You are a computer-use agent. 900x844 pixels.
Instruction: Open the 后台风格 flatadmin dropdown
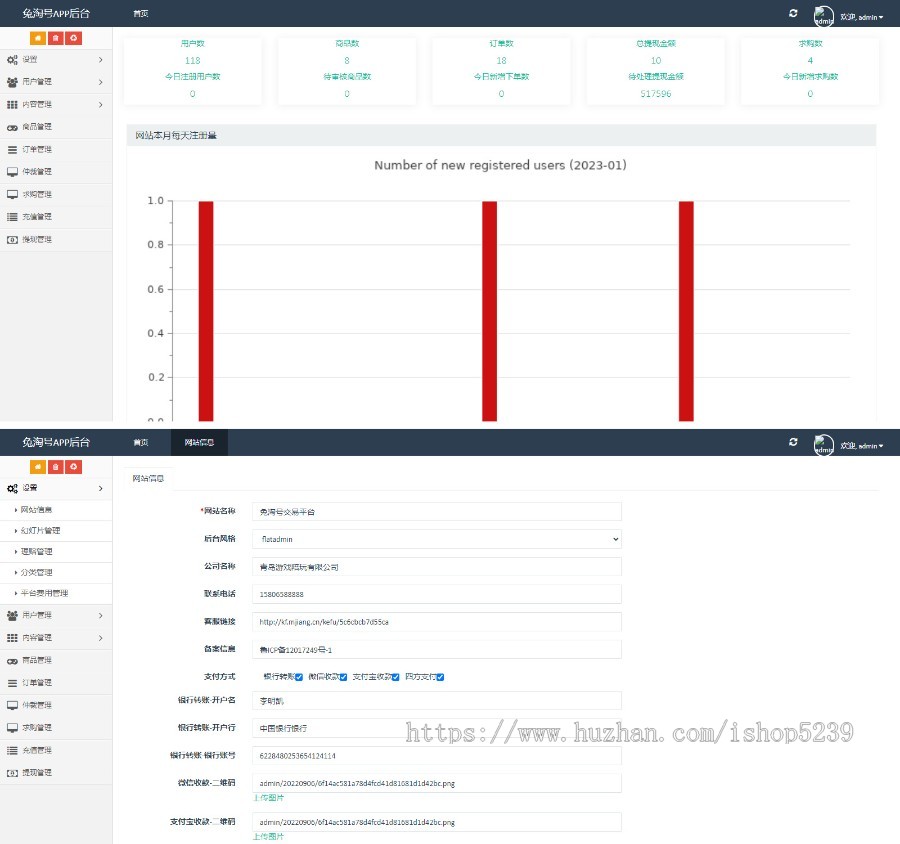click(x=437, y=539)
